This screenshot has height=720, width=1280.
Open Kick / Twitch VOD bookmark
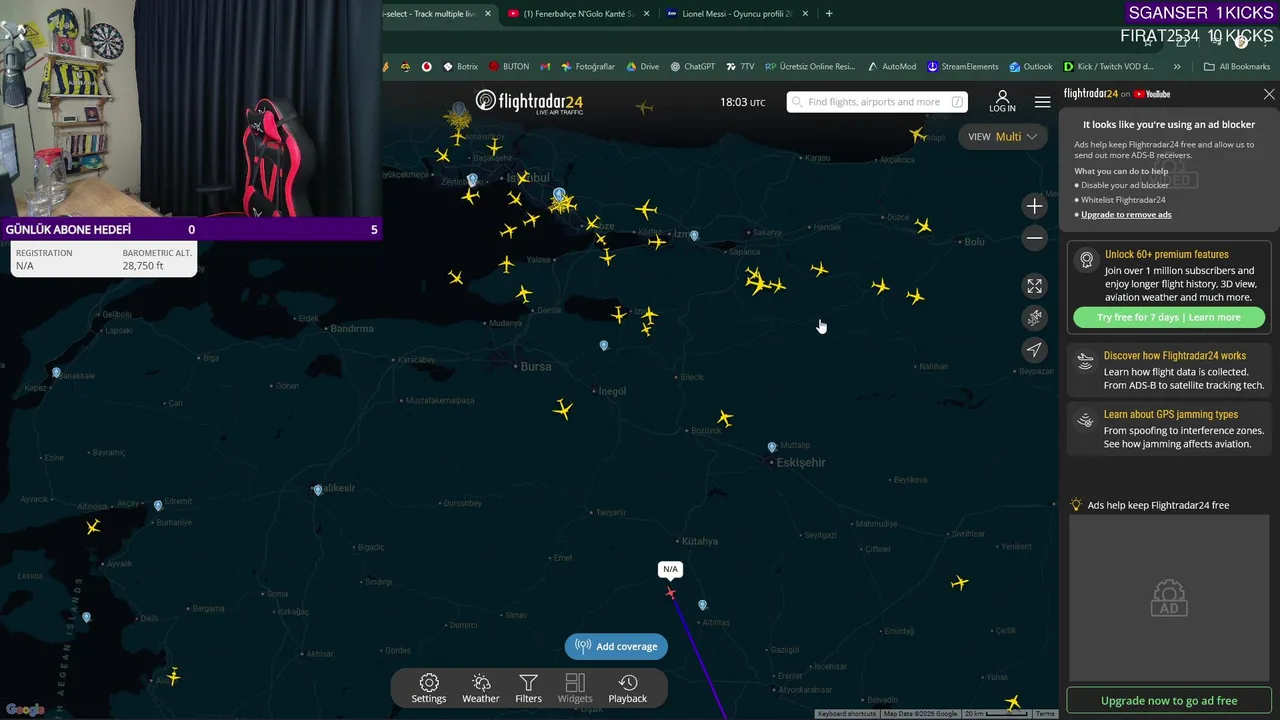click(1108, 67)
